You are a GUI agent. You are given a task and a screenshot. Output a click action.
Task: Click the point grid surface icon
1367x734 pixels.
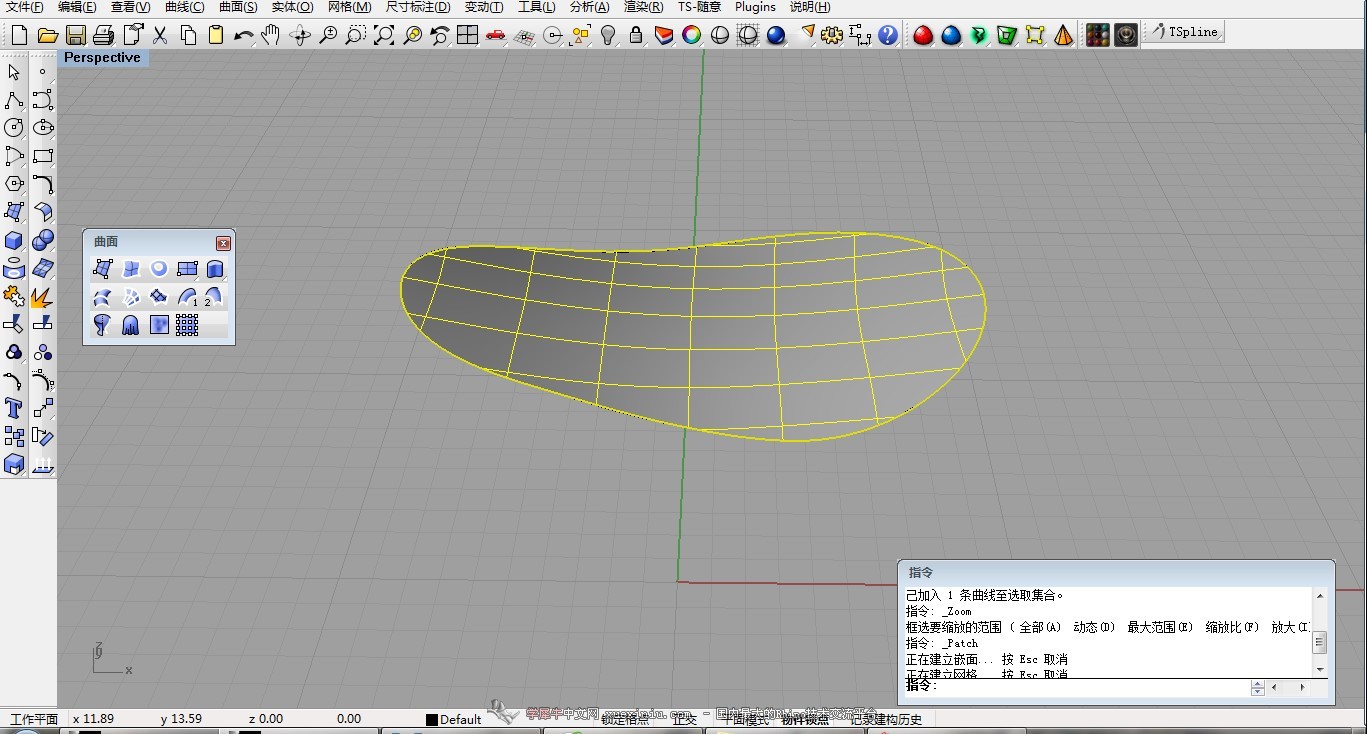pyautogui.click(x=187, y=325)
